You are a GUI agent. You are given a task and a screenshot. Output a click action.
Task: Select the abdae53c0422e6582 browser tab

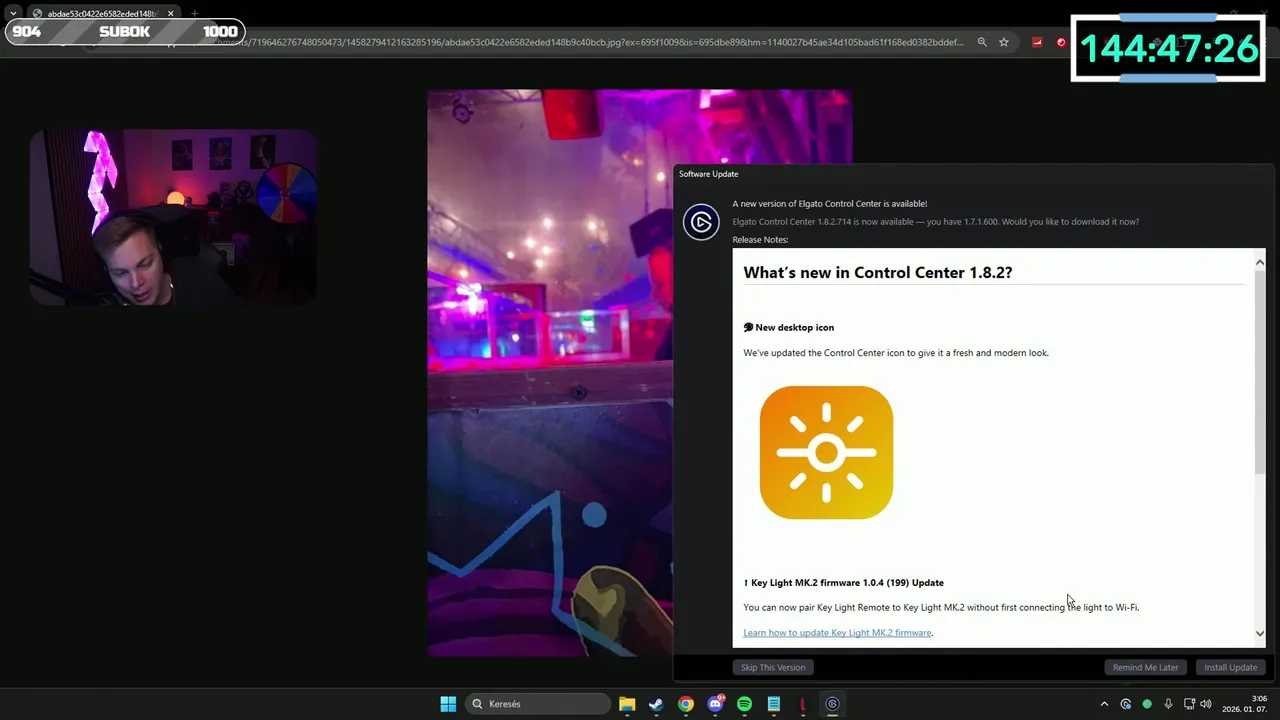[103, 14]
